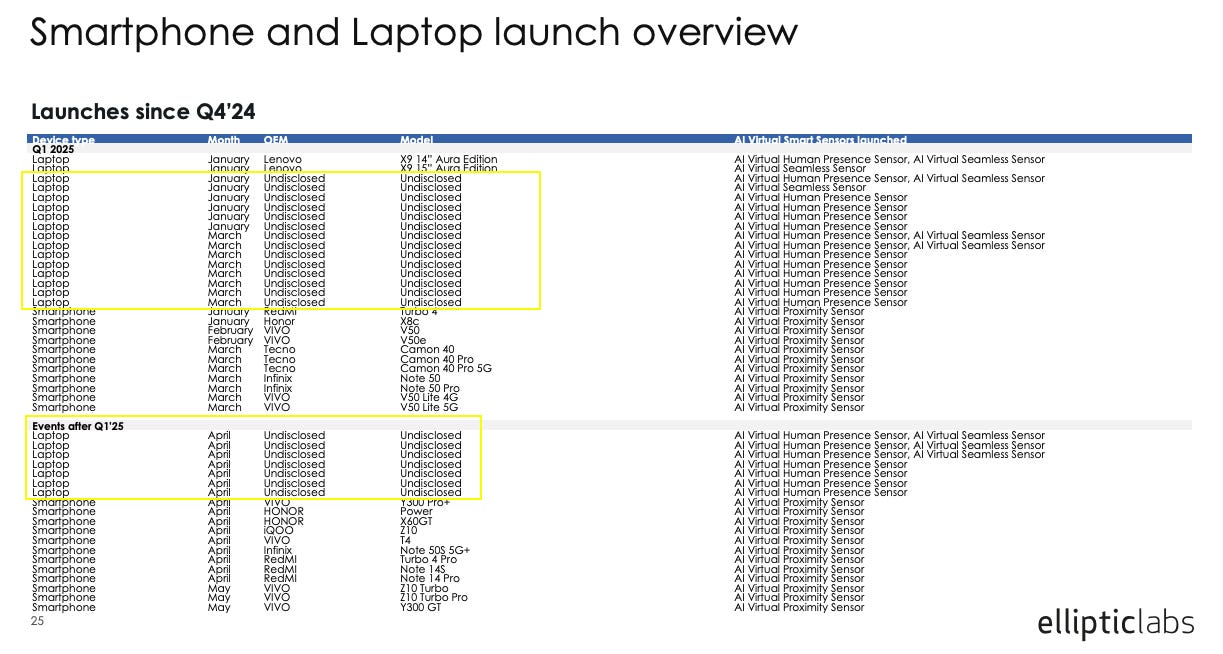This screenshot has height=654, width=1223.
Task: Select the 'V50 Lite 5G' model cell
Action: point(429,407)
